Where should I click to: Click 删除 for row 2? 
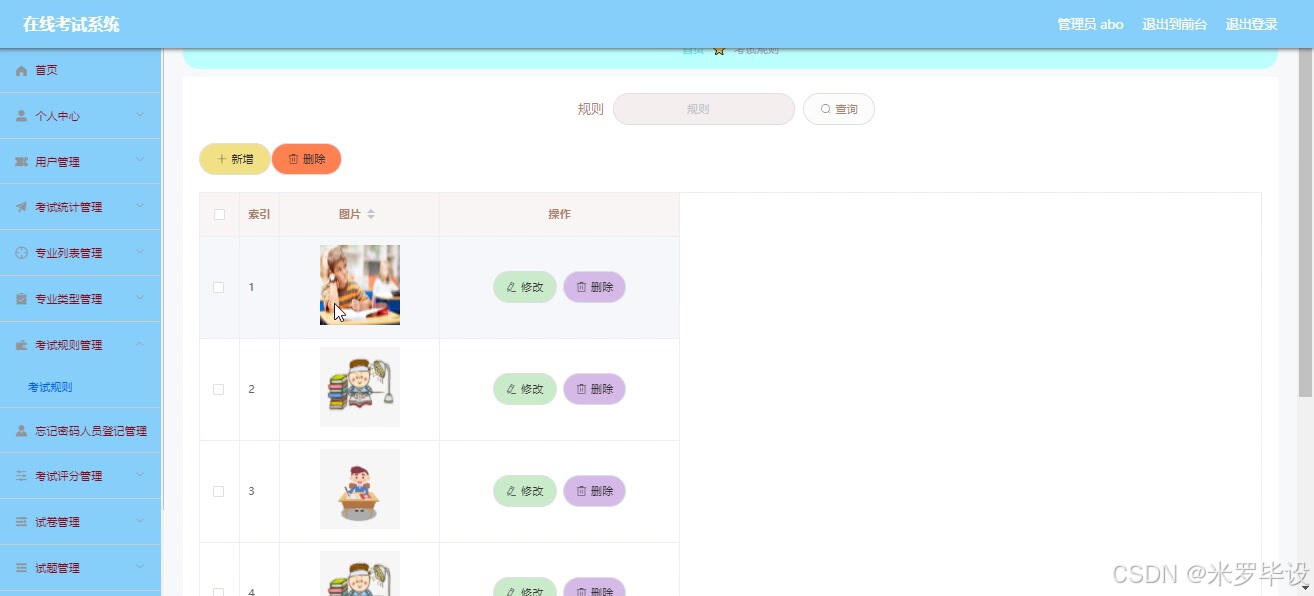595,389
